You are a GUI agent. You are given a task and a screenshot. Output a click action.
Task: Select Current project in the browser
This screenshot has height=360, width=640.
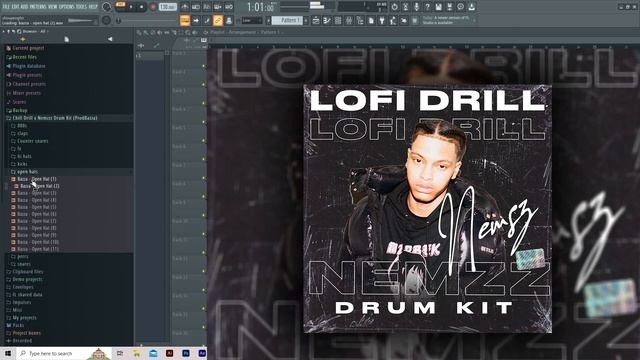click(28, 48)
